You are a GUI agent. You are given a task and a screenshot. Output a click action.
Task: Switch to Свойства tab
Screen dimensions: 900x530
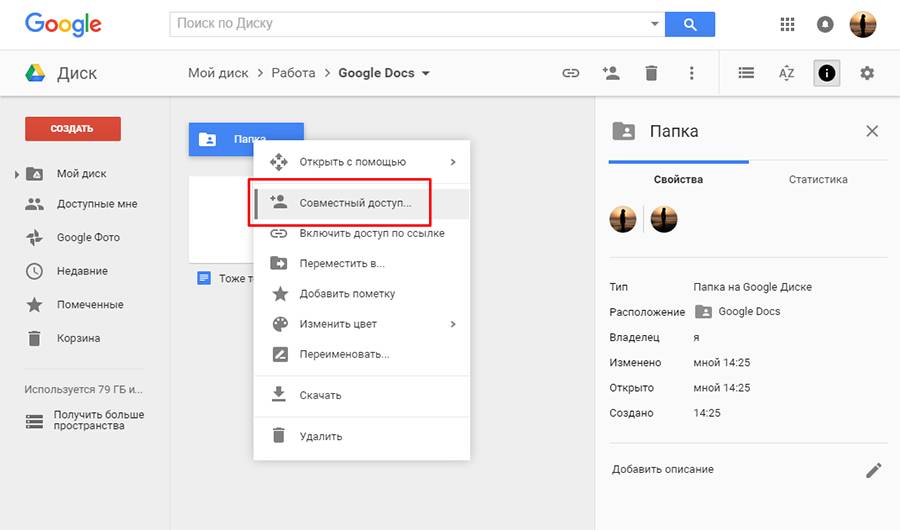pyautogui.click(x=678, y=179)
